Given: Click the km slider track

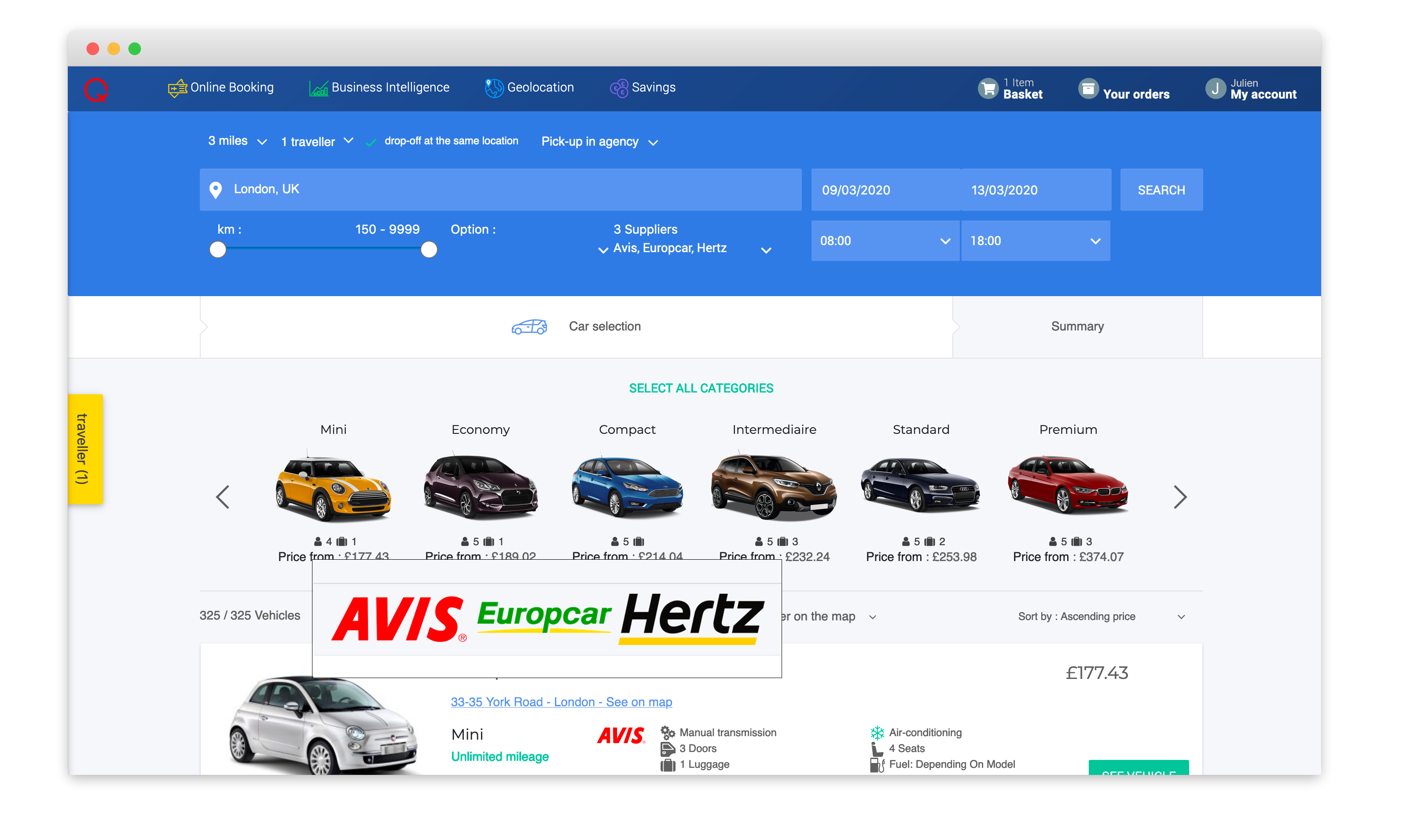Looking at the screenshot, I should coord(323,249).
